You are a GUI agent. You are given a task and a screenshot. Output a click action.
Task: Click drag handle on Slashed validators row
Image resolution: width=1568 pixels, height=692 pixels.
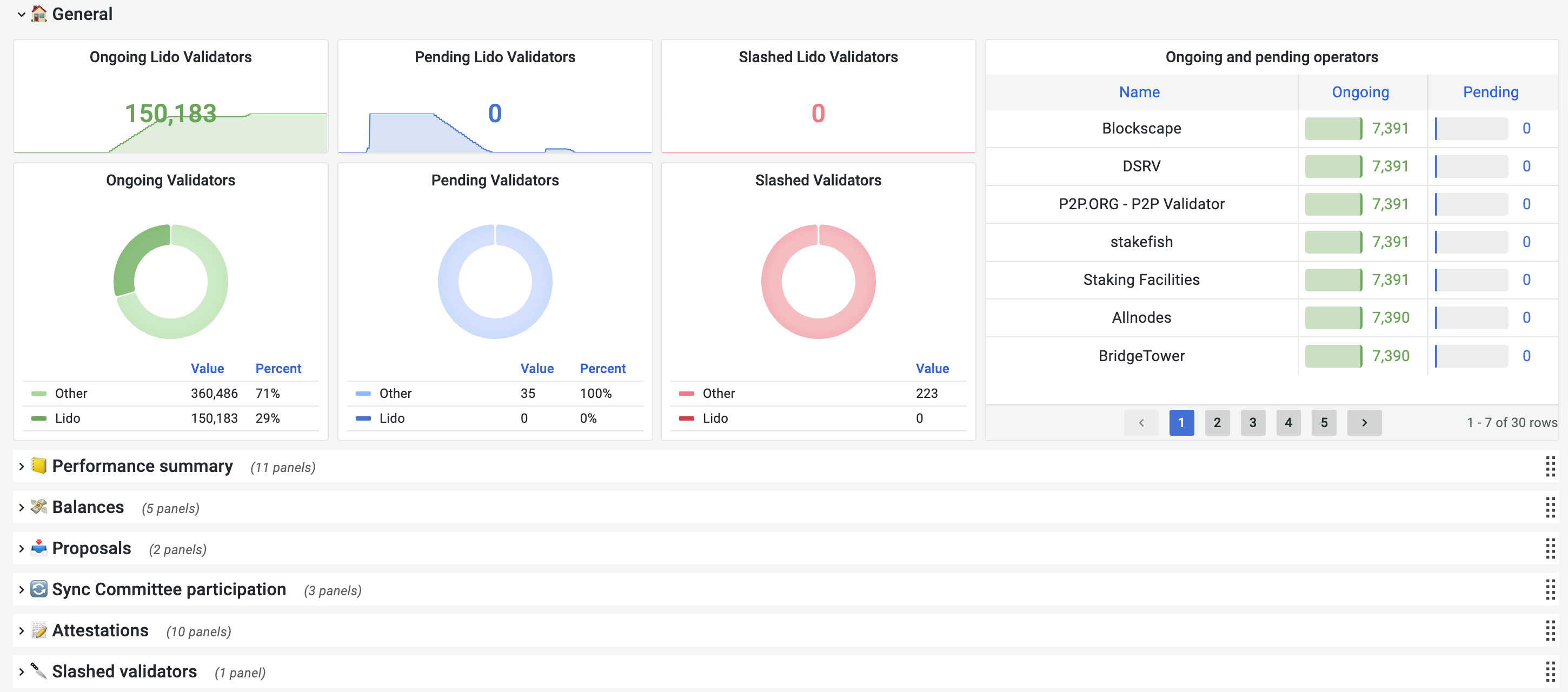tap(1550, 672)
